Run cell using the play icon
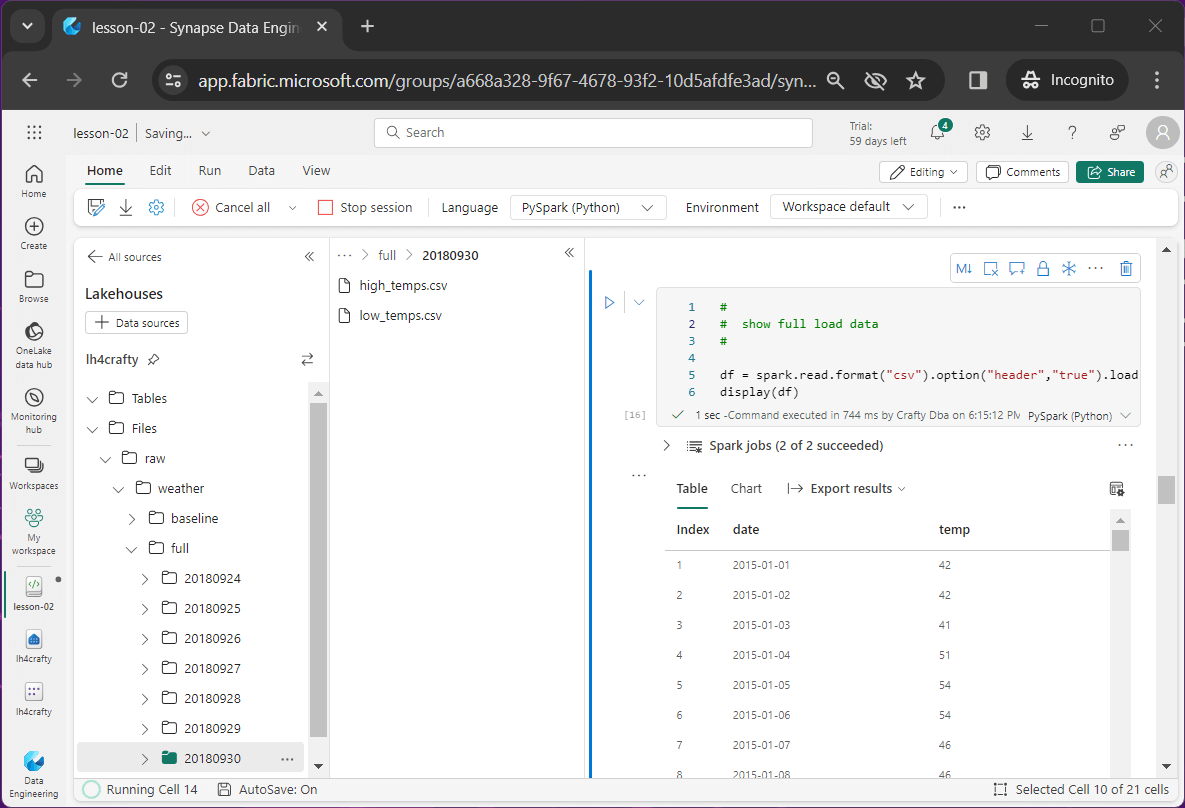 pos(609,302)
